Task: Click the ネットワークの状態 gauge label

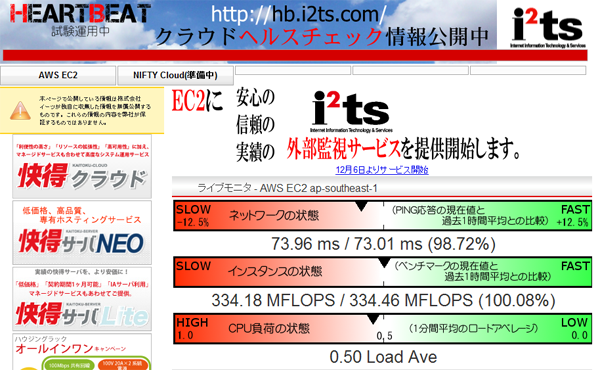Action: pyautogui.click(x=274, y=215)
